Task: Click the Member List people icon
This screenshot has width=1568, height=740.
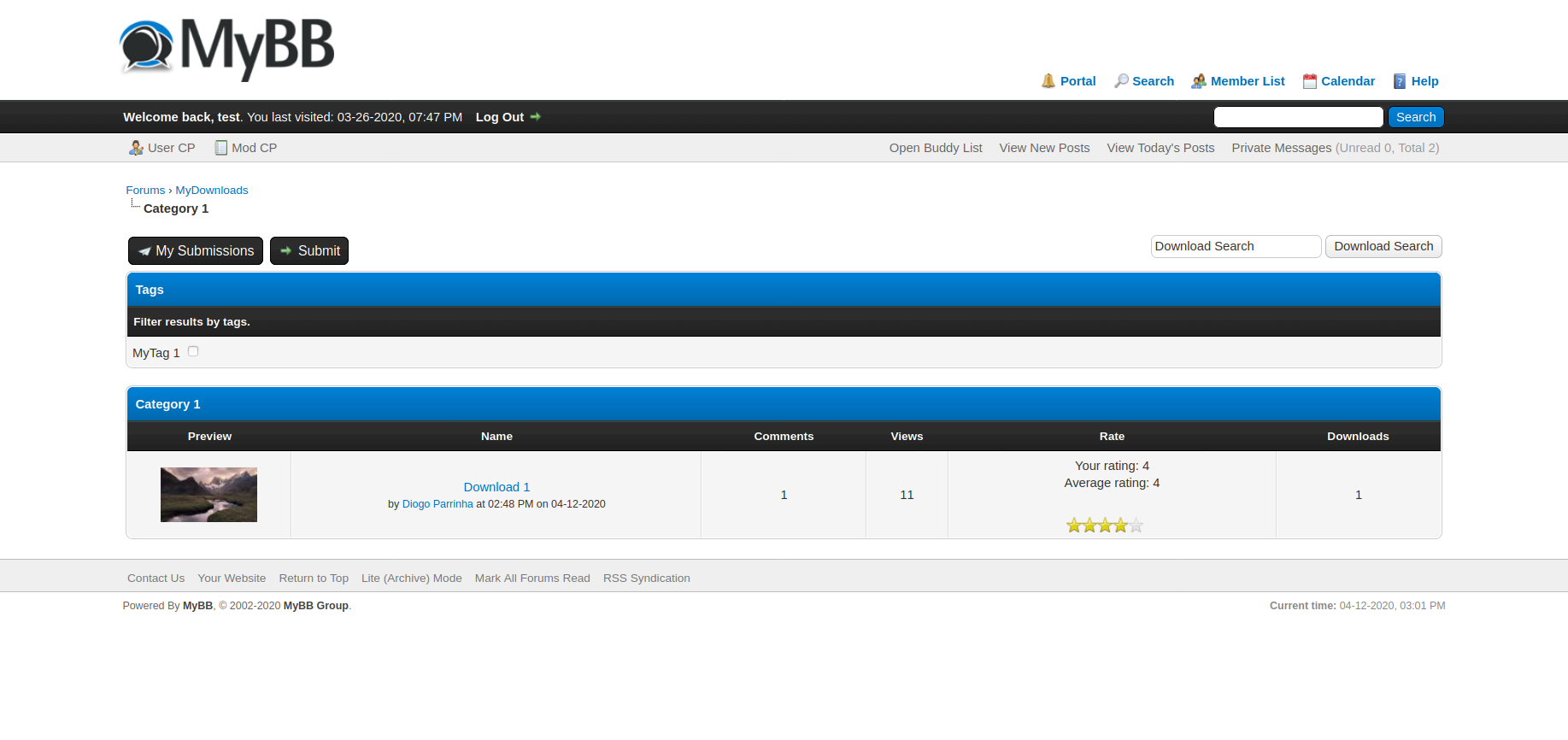Action: (x=1199, y=81)
